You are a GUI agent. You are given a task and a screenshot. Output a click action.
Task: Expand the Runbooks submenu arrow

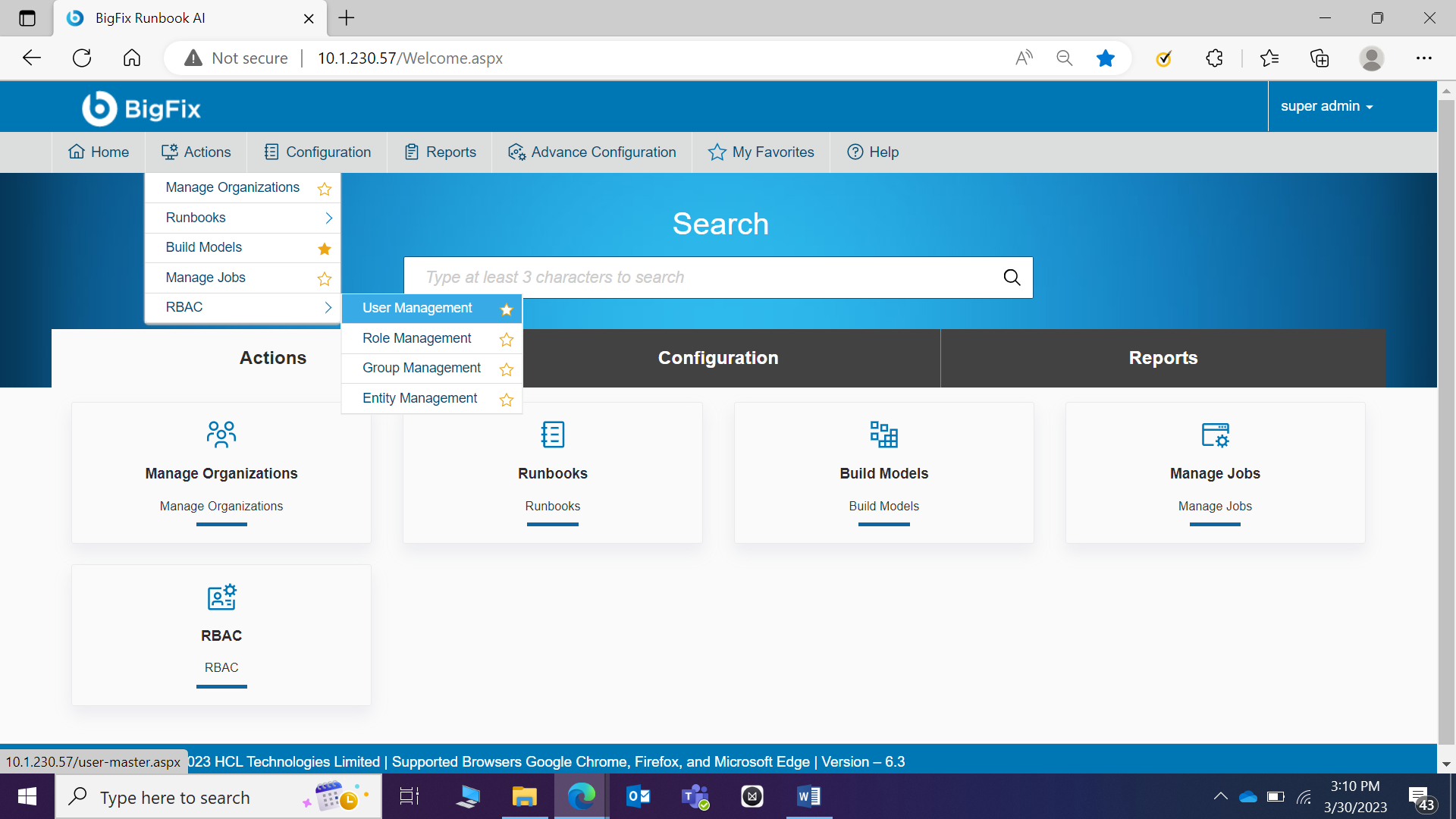pyautogui.click(x=328, y=218)
